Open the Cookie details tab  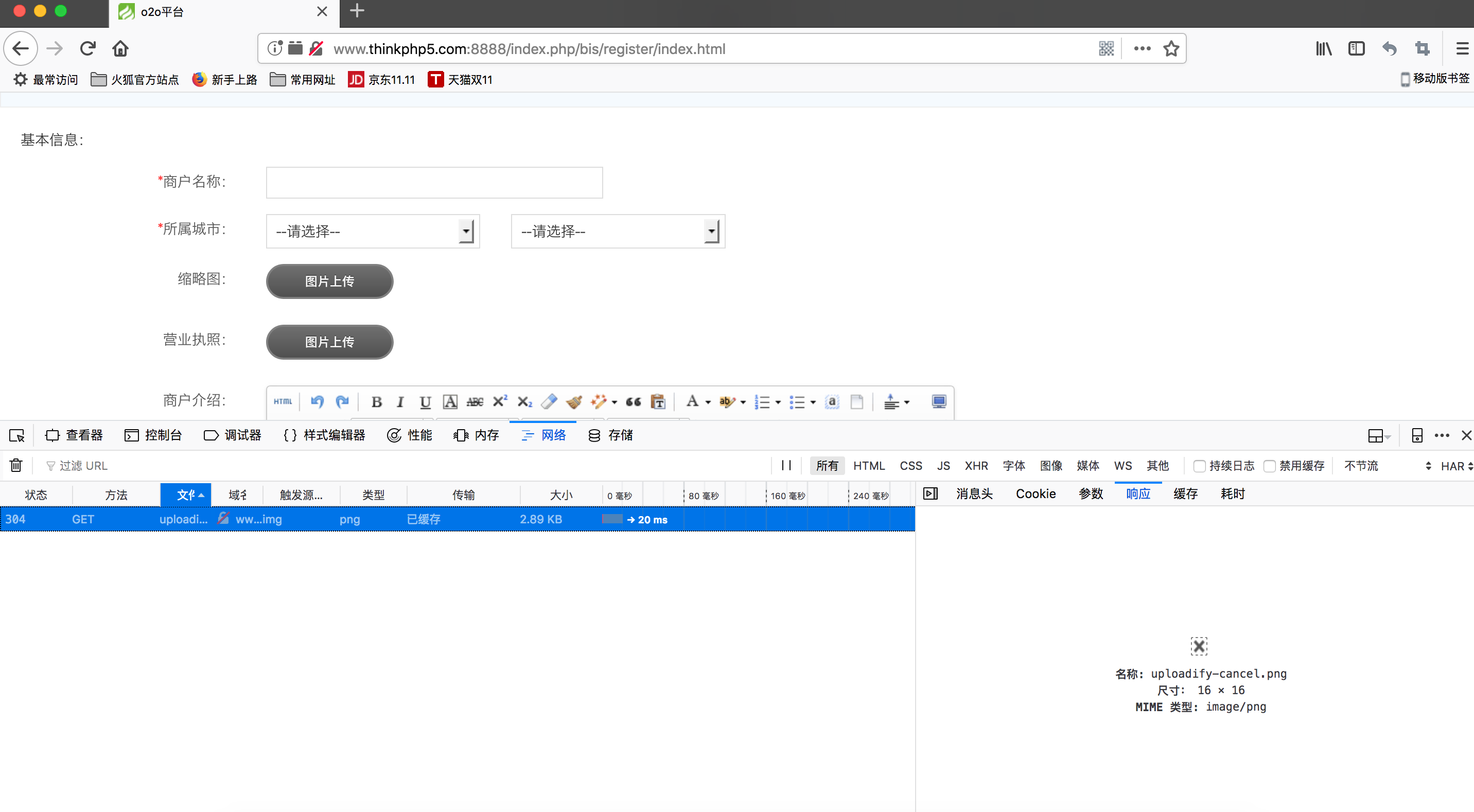pyautogui.click(x=1036, y=493)
